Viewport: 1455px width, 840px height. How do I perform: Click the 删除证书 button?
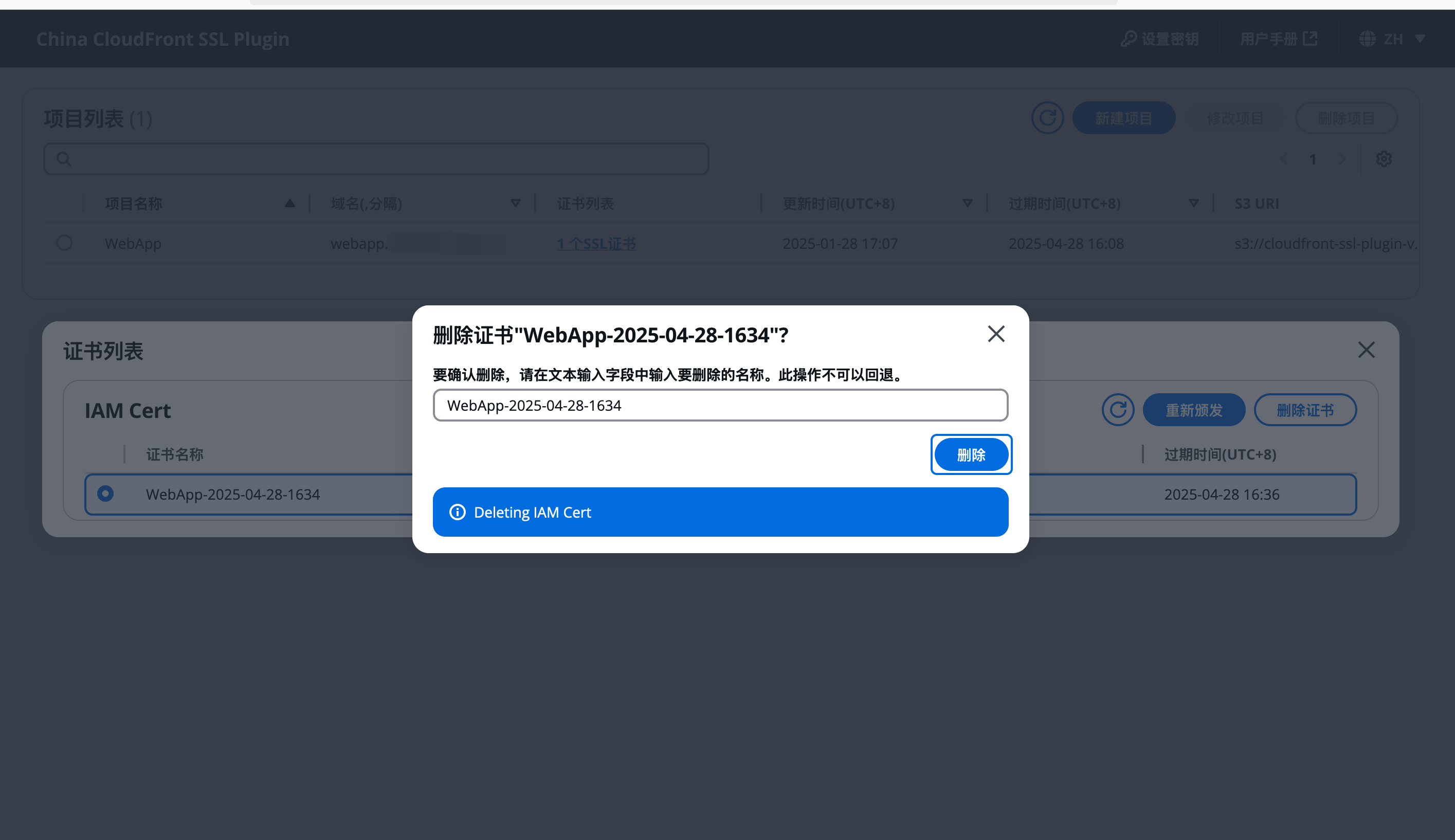click(x=1305, y=410)
